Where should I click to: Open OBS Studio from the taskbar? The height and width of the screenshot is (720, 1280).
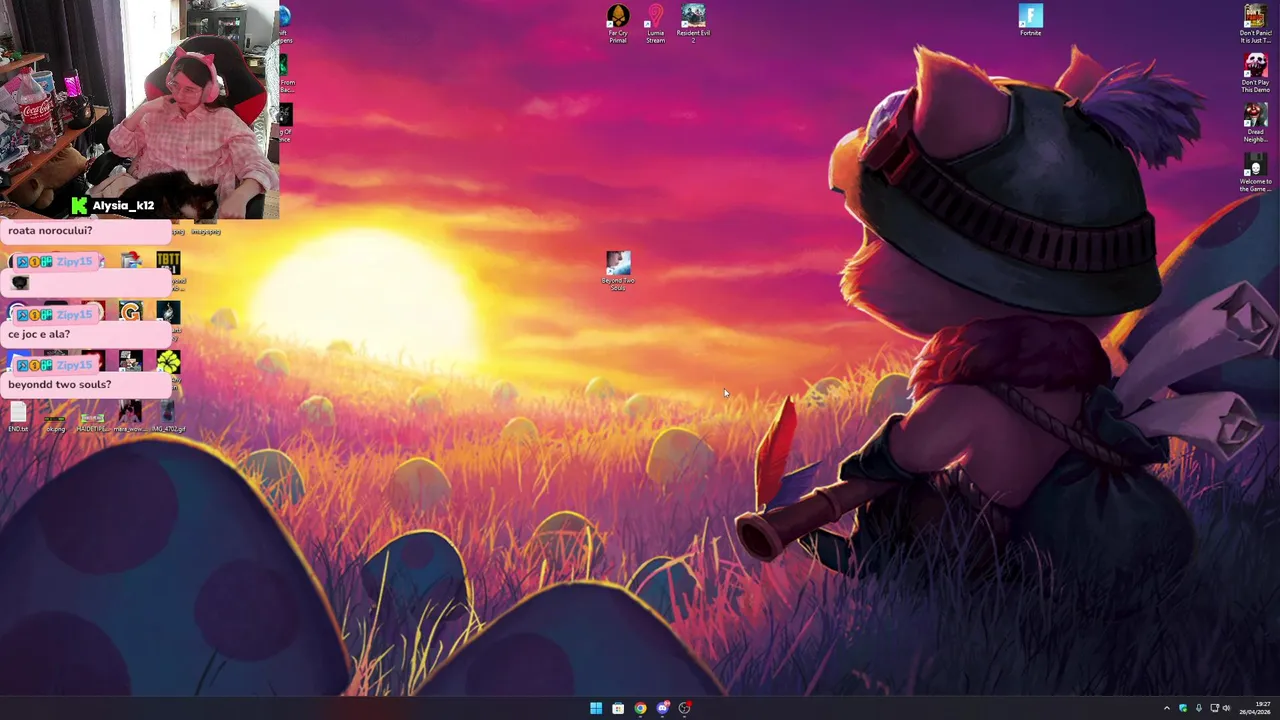click(684, 708)
